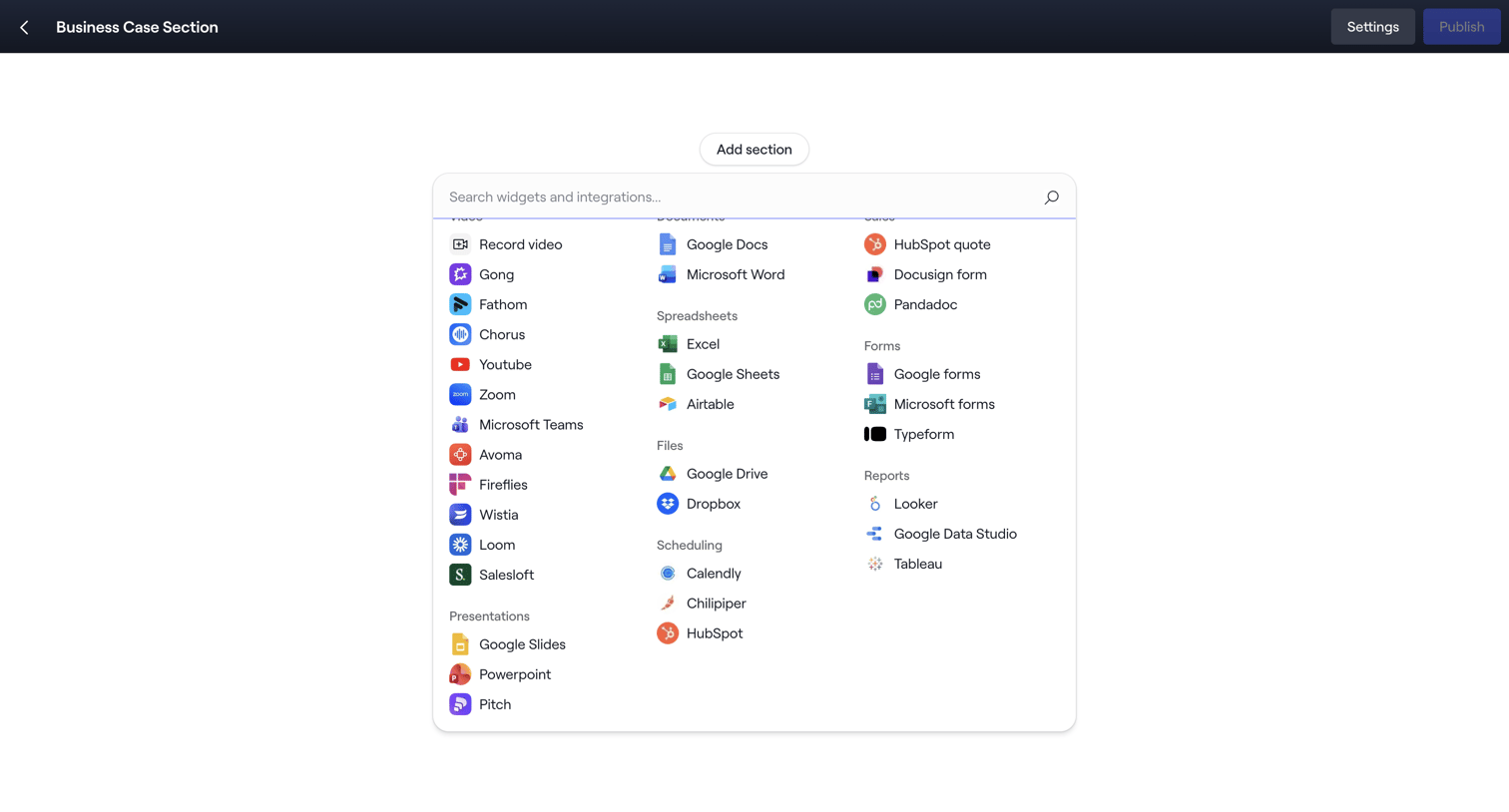
Task: Select the Google Sheets icon
Action: click(x=668, y=374)
